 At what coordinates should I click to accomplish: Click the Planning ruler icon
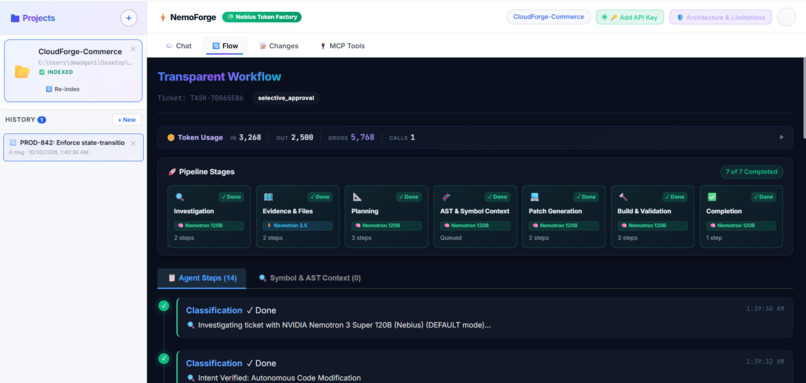(x=357, y=197)
